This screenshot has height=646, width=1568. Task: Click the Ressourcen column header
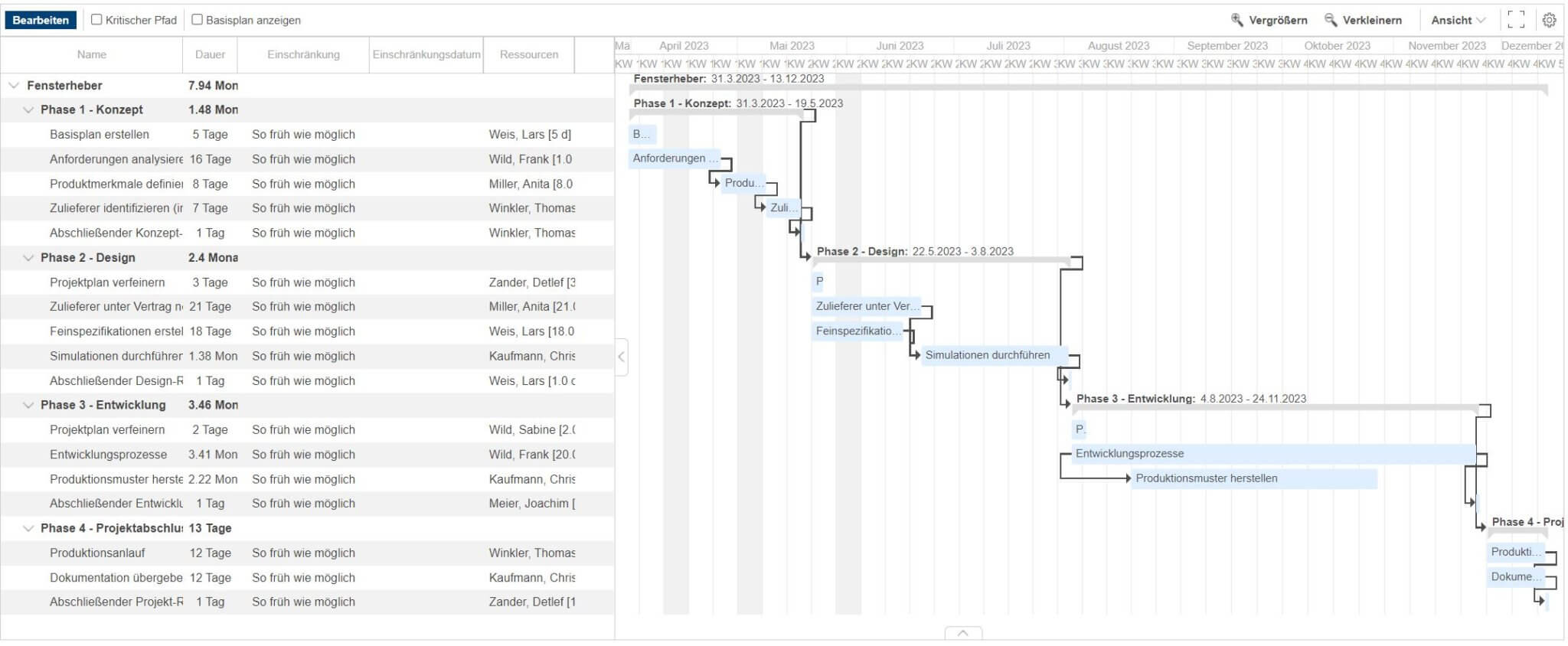[529, 55]
